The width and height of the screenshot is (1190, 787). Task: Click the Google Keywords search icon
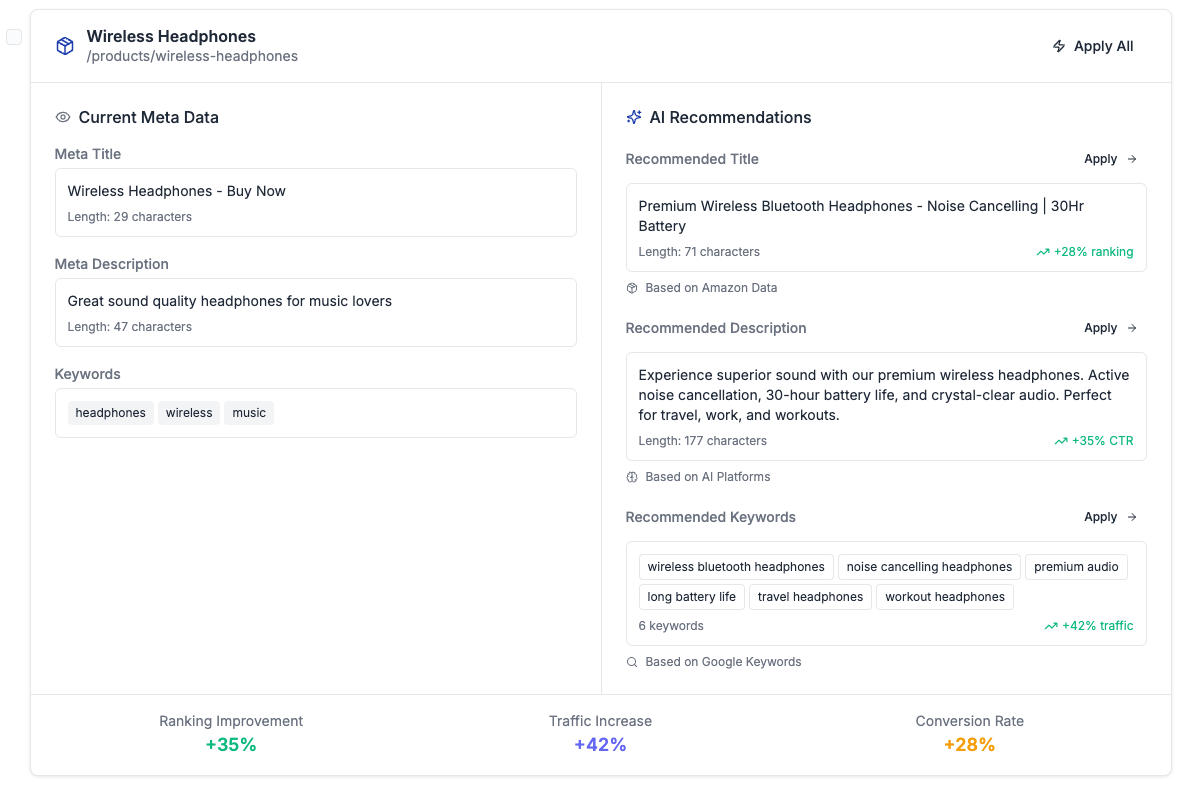[632, 662]
